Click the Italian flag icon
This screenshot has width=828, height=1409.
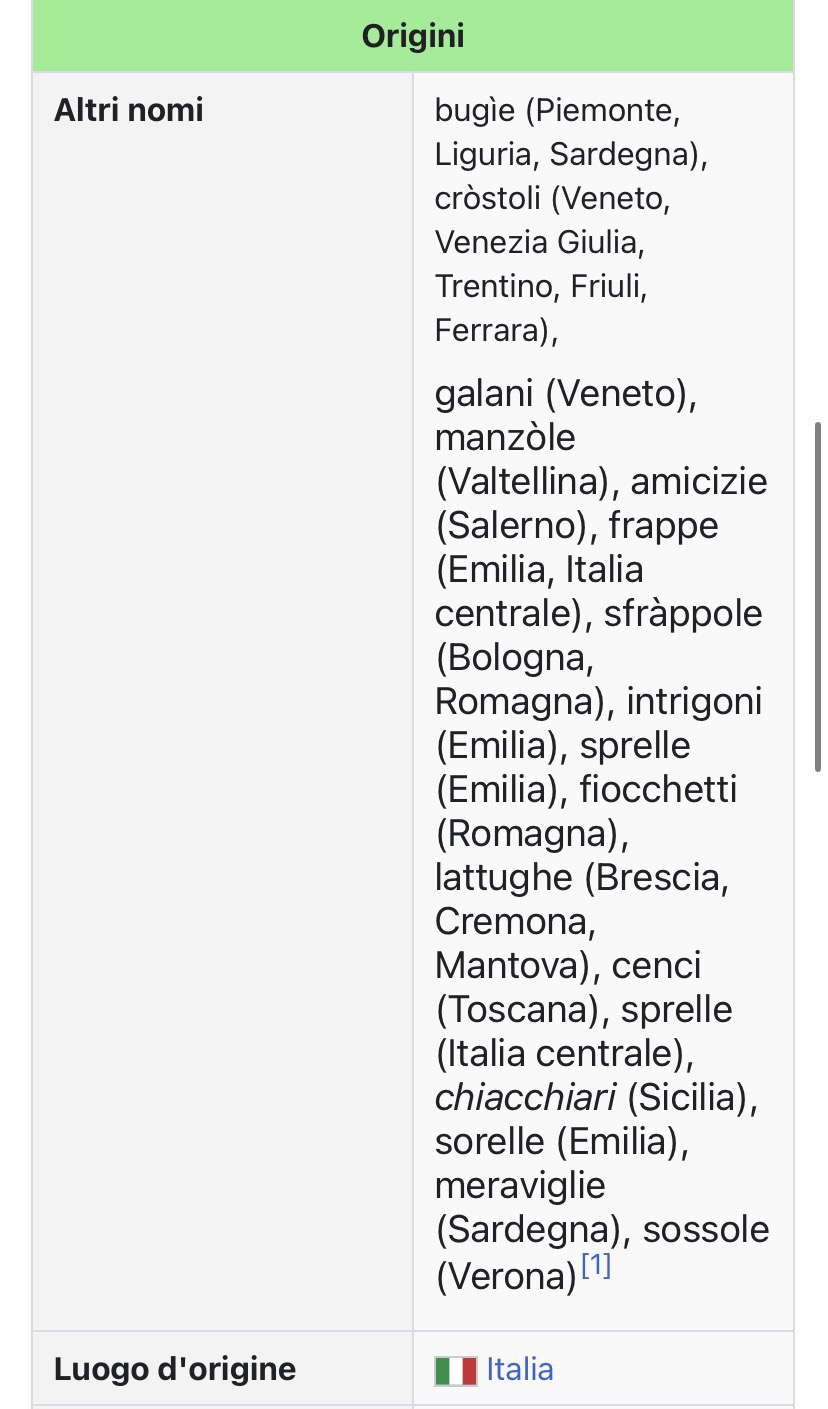pos(456,1370)
